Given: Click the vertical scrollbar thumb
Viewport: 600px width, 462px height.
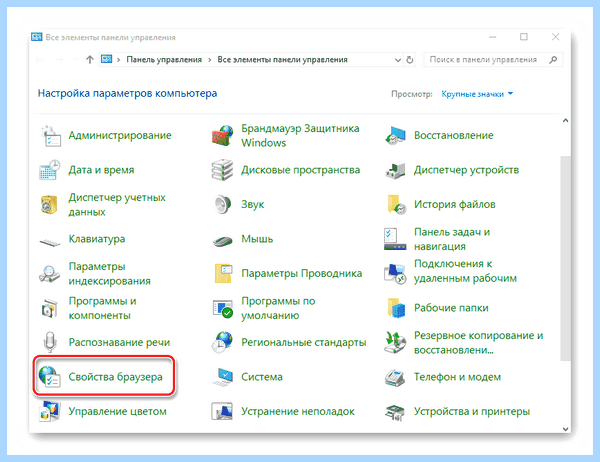Looking at the screenshot, I should tap(566, 258).
